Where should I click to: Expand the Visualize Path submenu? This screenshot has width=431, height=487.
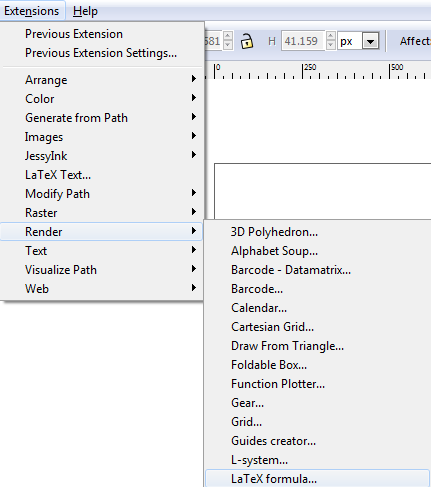pos(101,270)
